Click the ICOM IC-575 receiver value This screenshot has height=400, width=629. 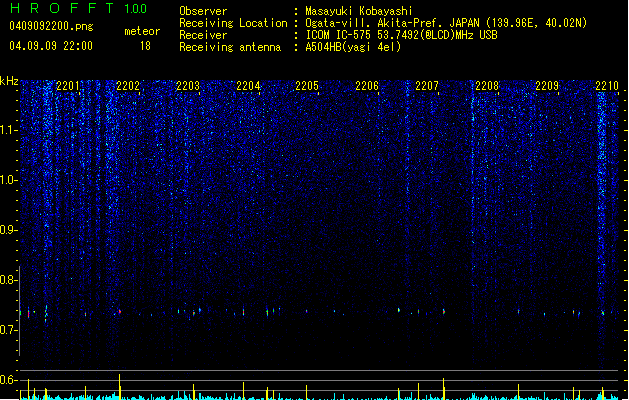coord(401,35)
